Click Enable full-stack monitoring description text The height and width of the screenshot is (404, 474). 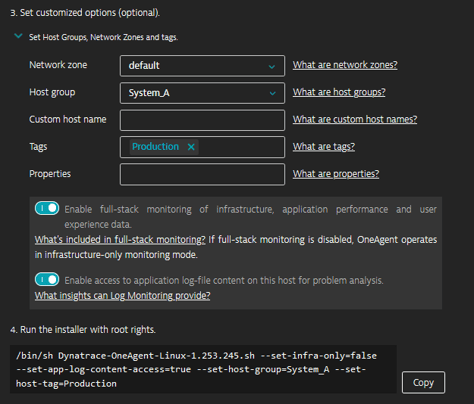[x=250, y=217]
